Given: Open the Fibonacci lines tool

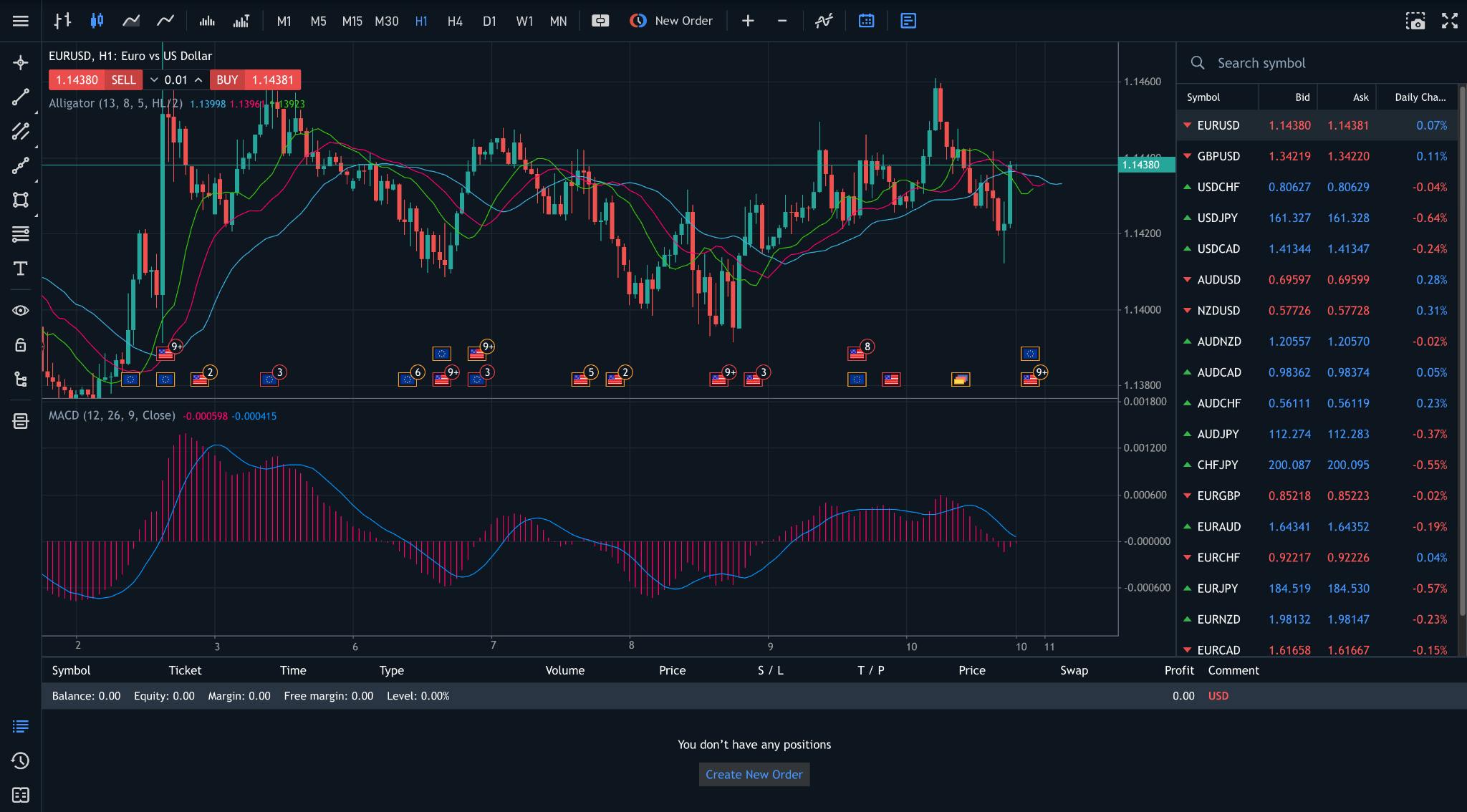Looking at the screenshot, I should pos(21,234).
